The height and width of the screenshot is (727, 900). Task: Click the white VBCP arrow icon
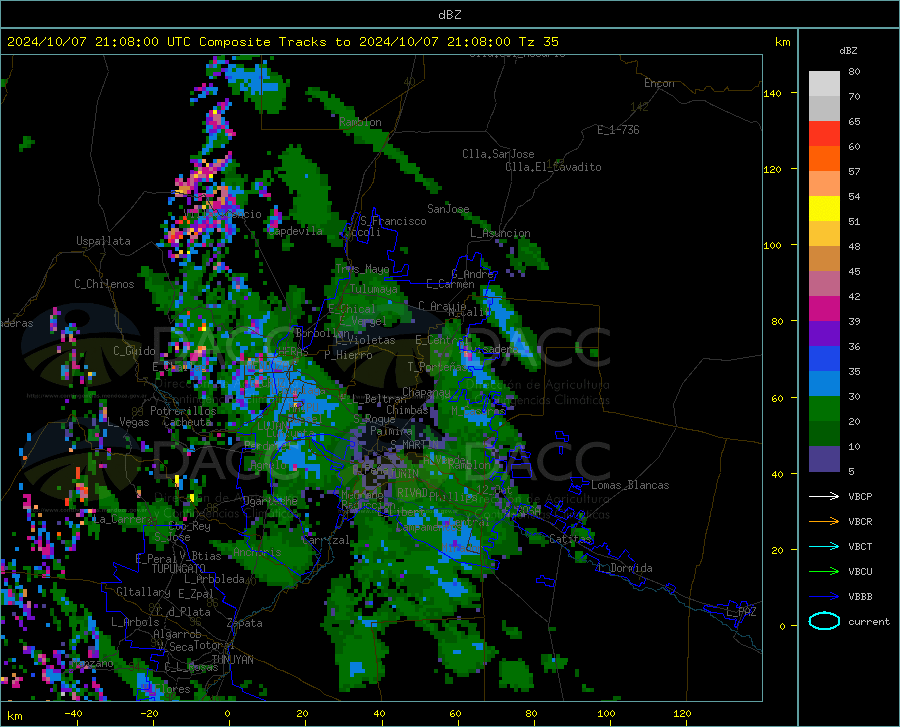coord(824,496)
